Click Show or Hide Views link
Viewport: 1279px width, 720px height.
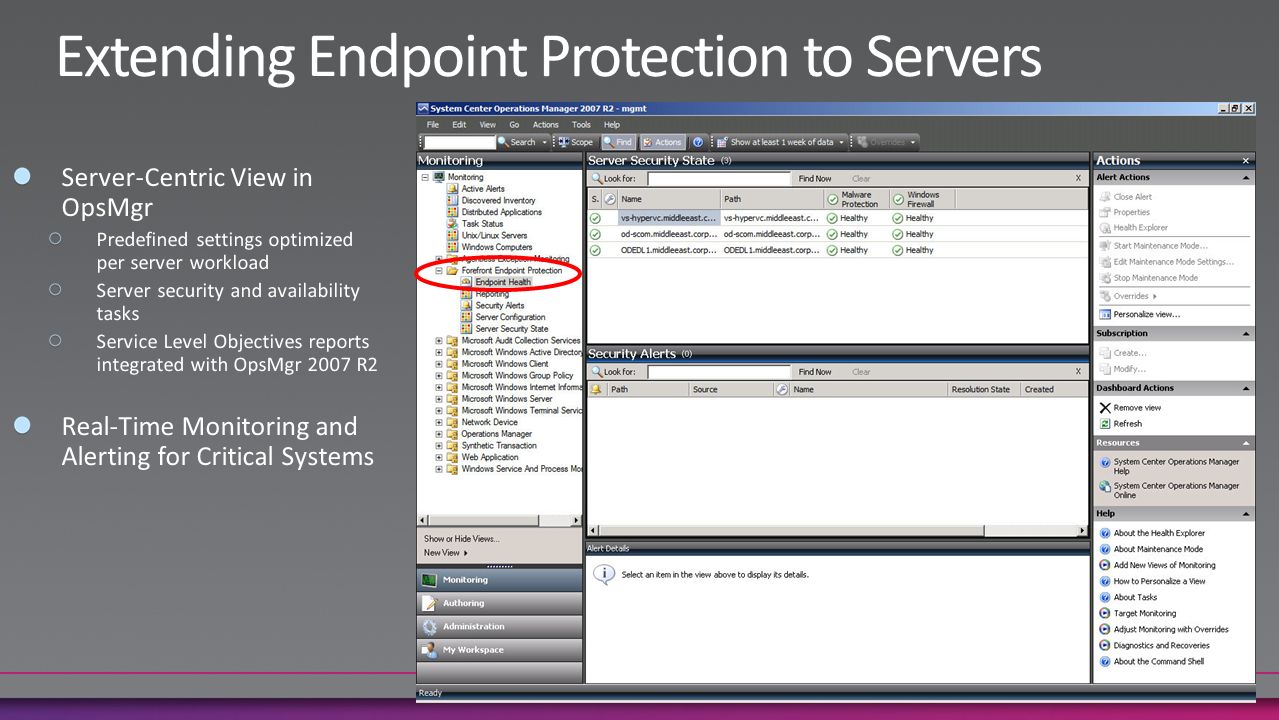click(x=461, y=539)
